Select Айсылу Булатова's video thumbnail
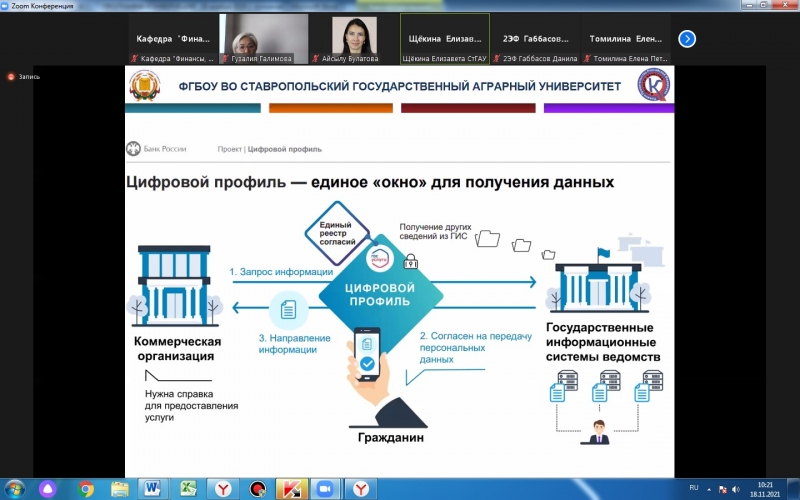800x500 pixels. (x=354, y=39)
